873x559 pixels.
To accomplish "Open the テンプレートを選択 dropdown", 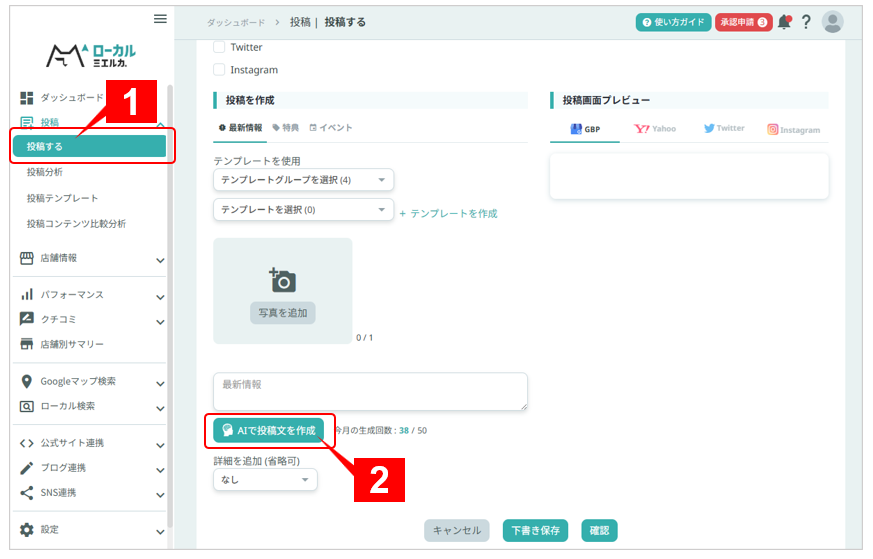I will (303, 210).
